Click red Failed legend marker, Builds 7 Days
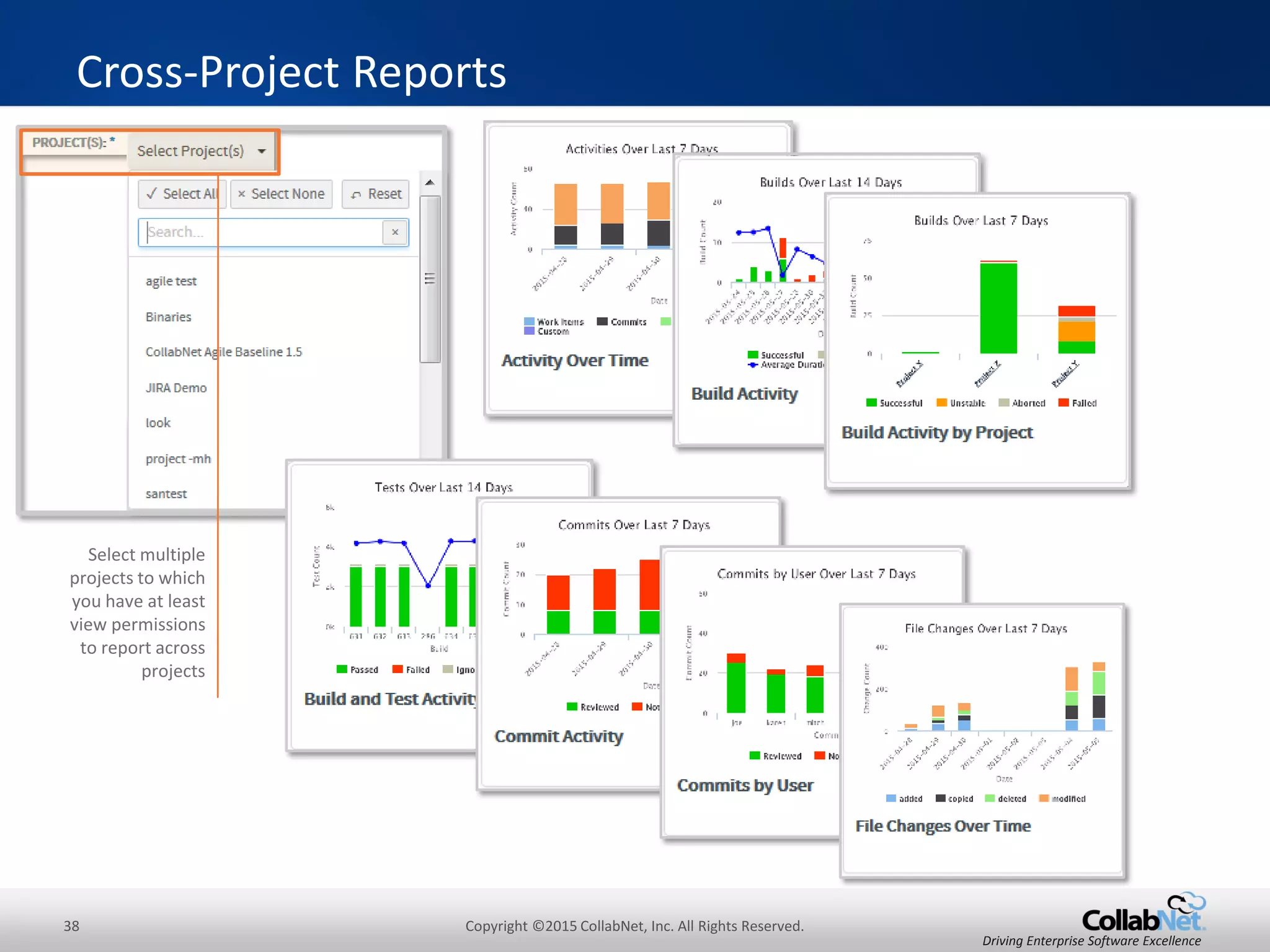Viewport: 1270px width, 952px height. [x=1064, y=403]
